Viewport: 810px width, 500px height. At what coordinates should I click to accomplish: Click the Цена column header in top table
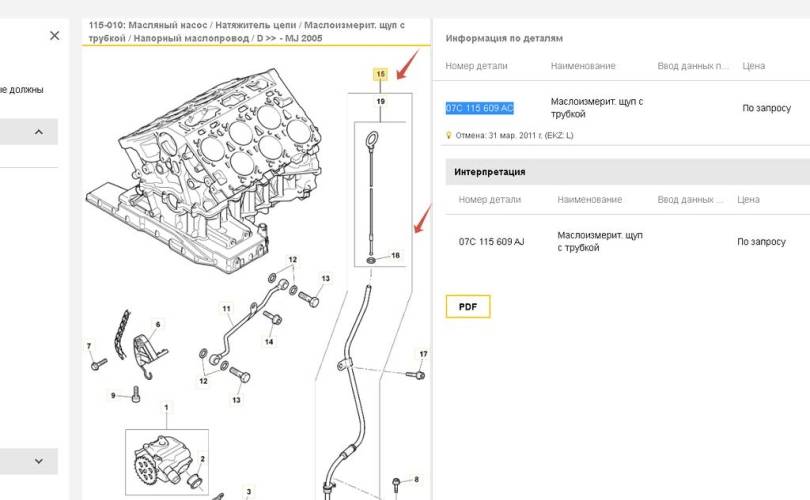point(754,66)
